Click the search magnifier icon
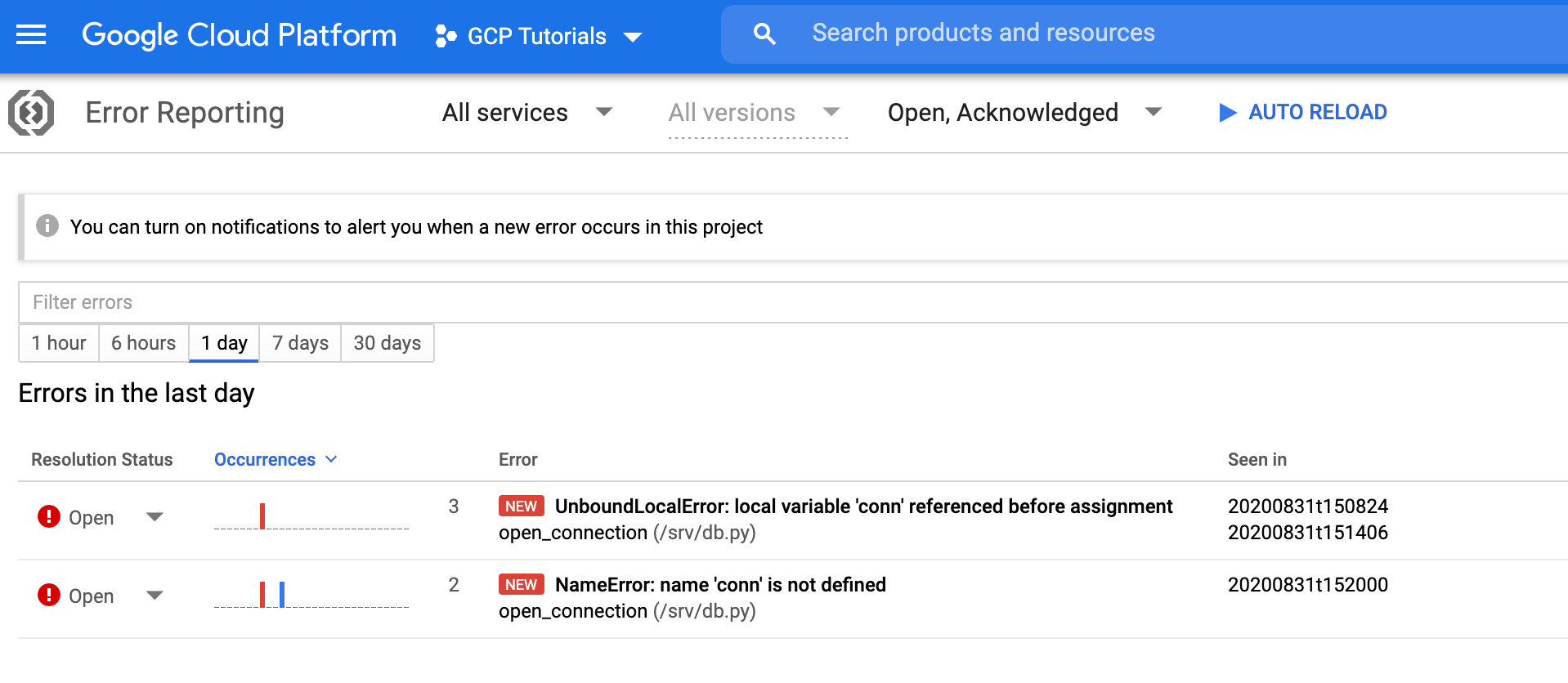The width and height of the screenshot is (1568, 683). pyautogui.click(x=764, y=33)
